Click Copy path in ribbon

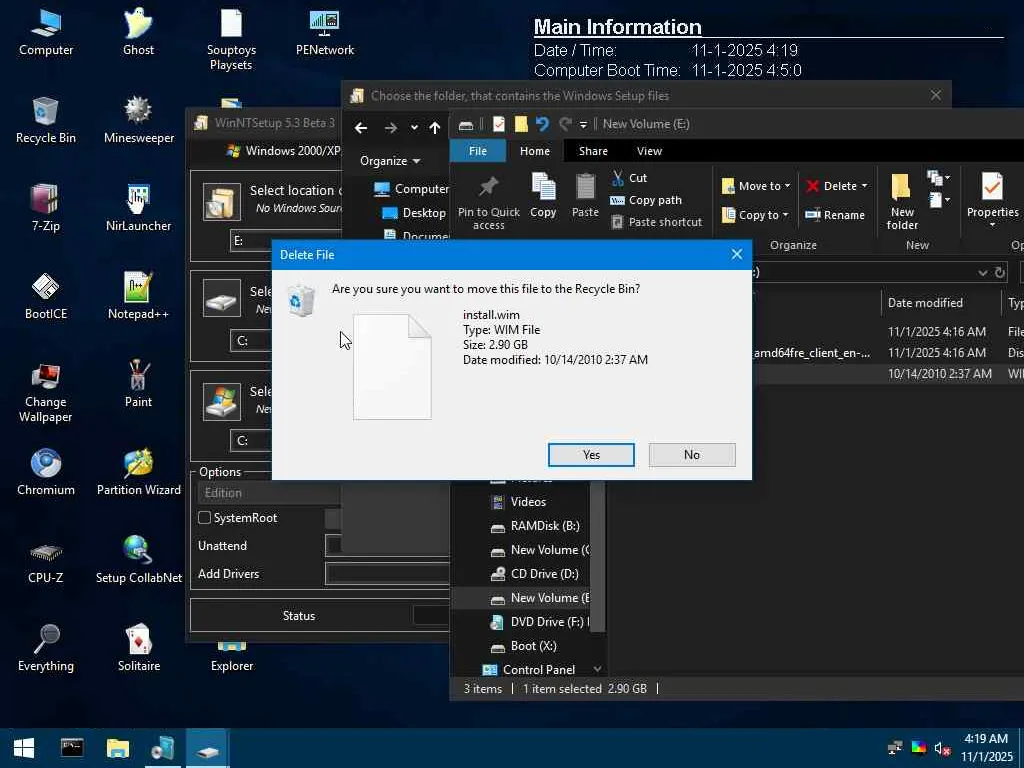pyautogui.click(x=646, y=200)
